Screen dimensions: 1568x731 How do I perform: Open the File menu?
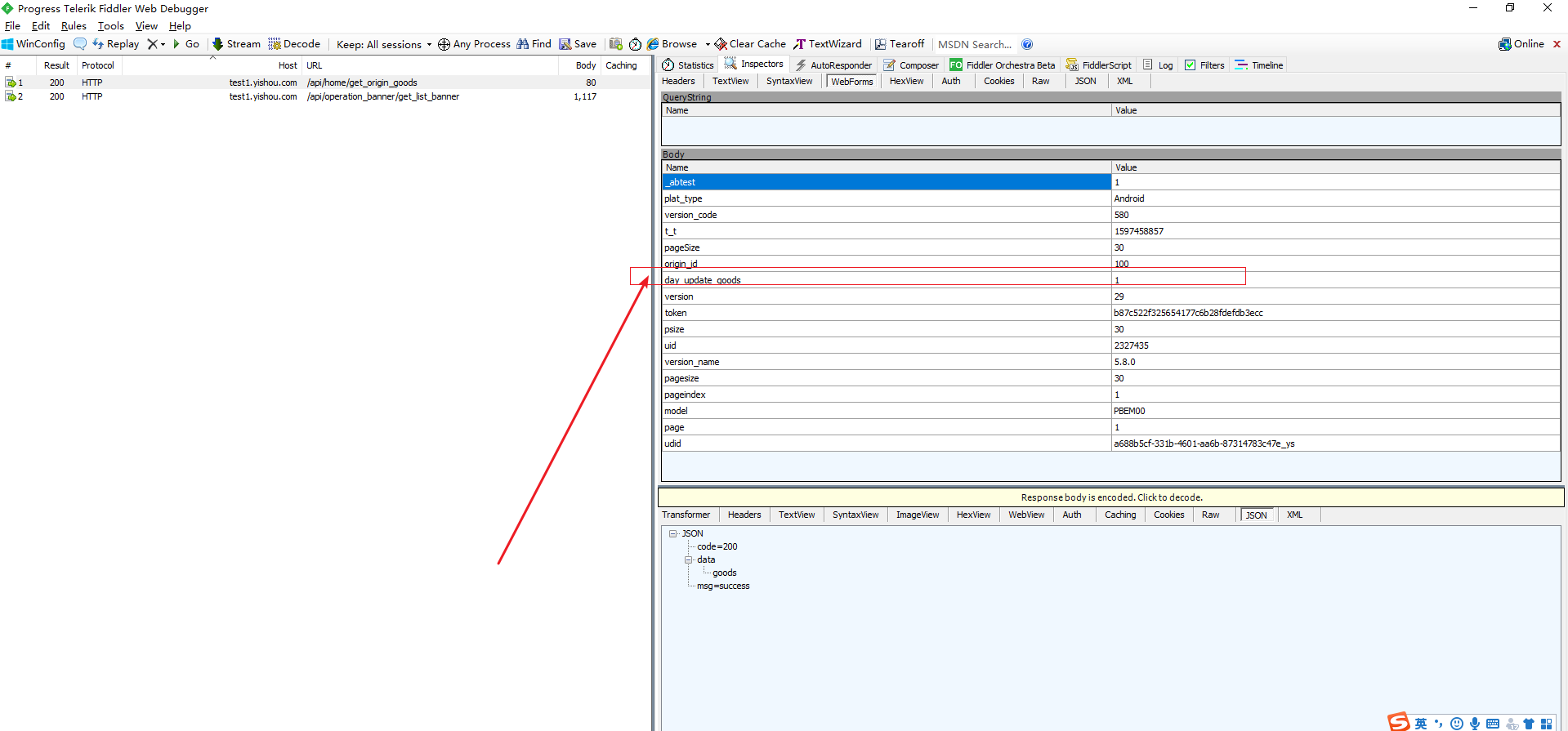click(12, 26)
